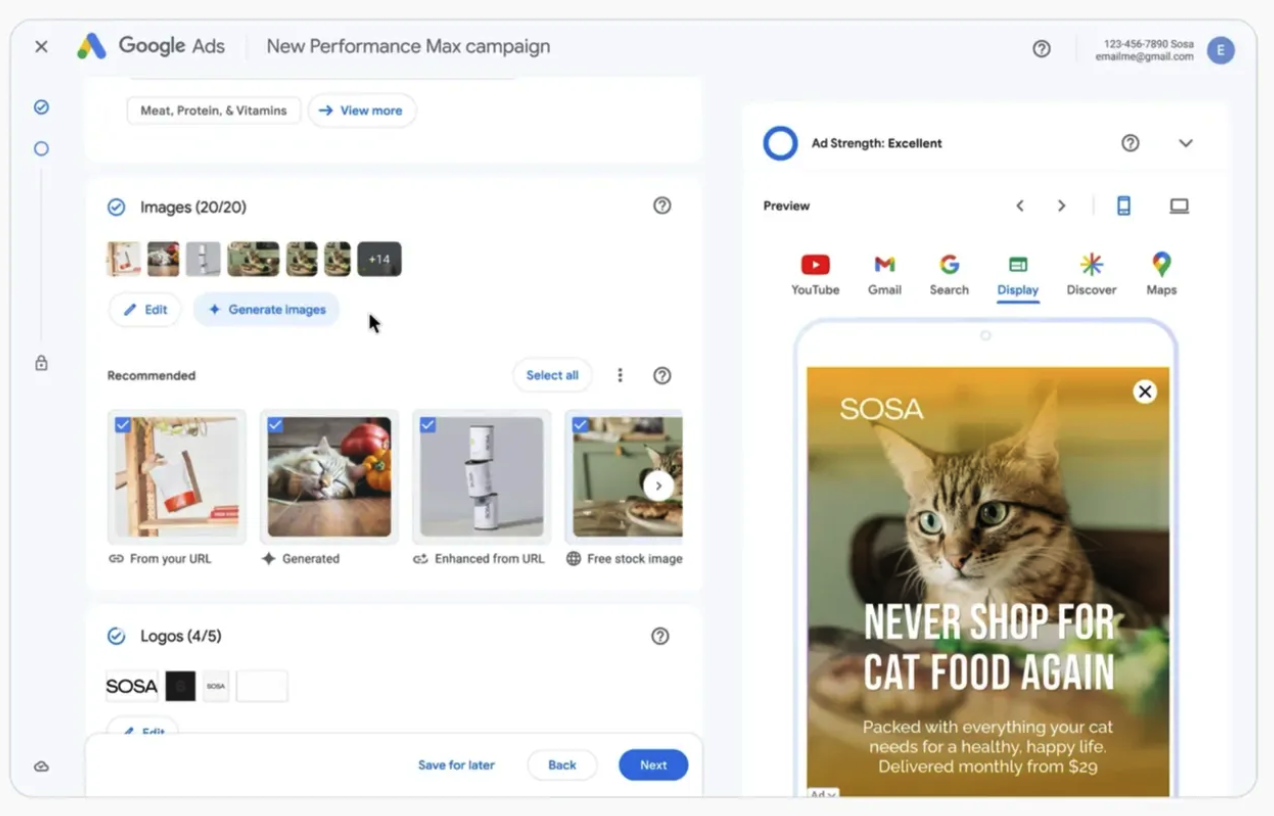Select the Gmail preview tab
This screenshot has height=816, width=1274.
(x=884, y=274)
